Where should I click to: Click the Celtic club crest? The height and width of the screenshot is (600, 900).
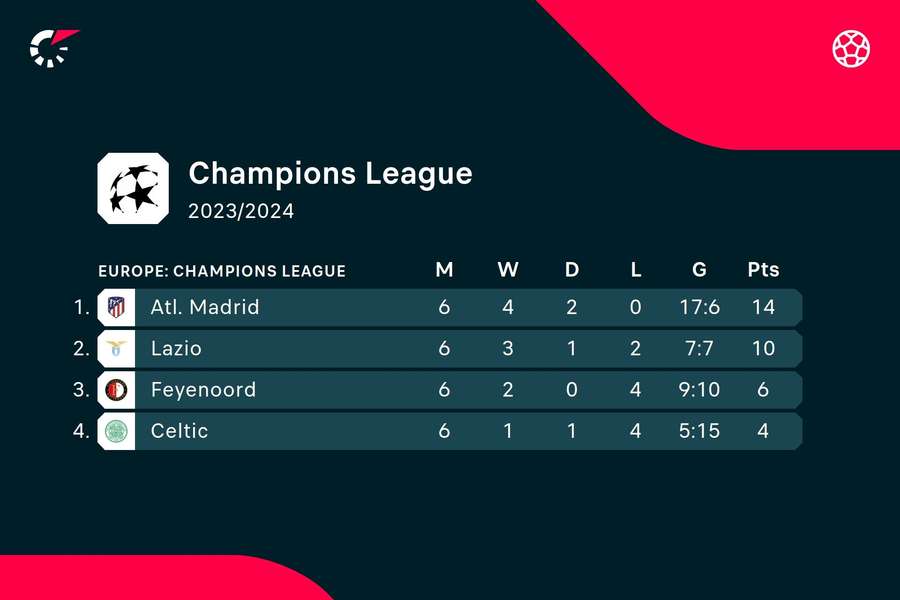click(x=117, y=431)
